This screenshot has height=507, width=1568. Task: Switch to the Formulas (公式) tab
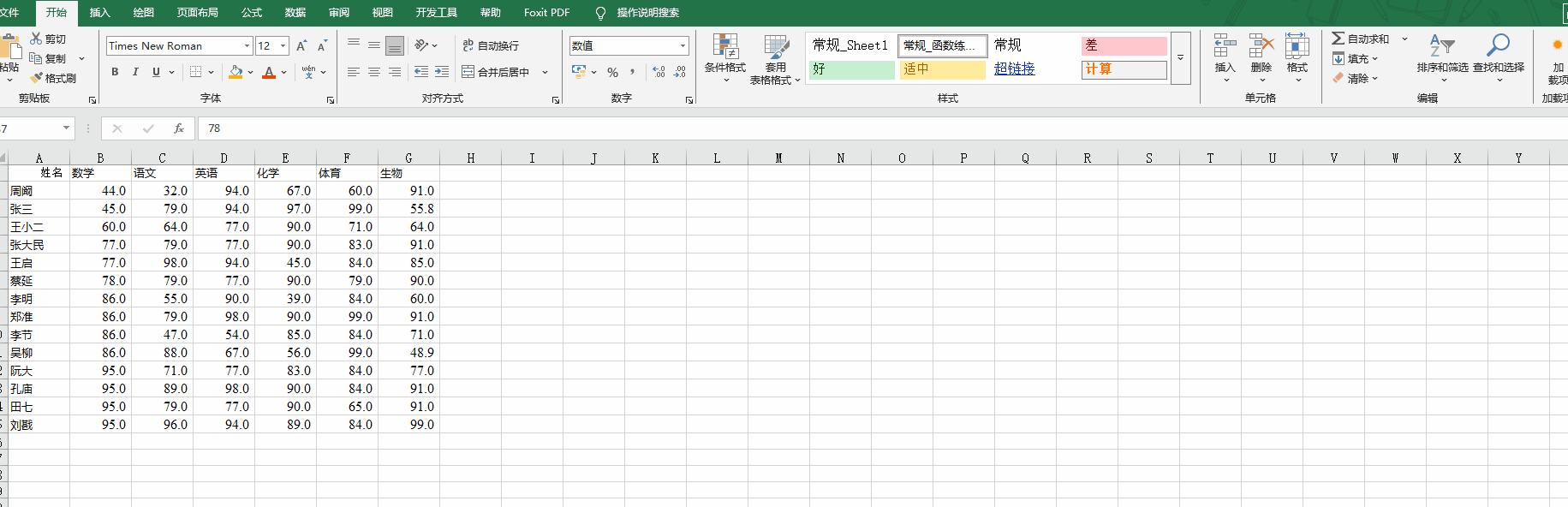tap(252, 13)
